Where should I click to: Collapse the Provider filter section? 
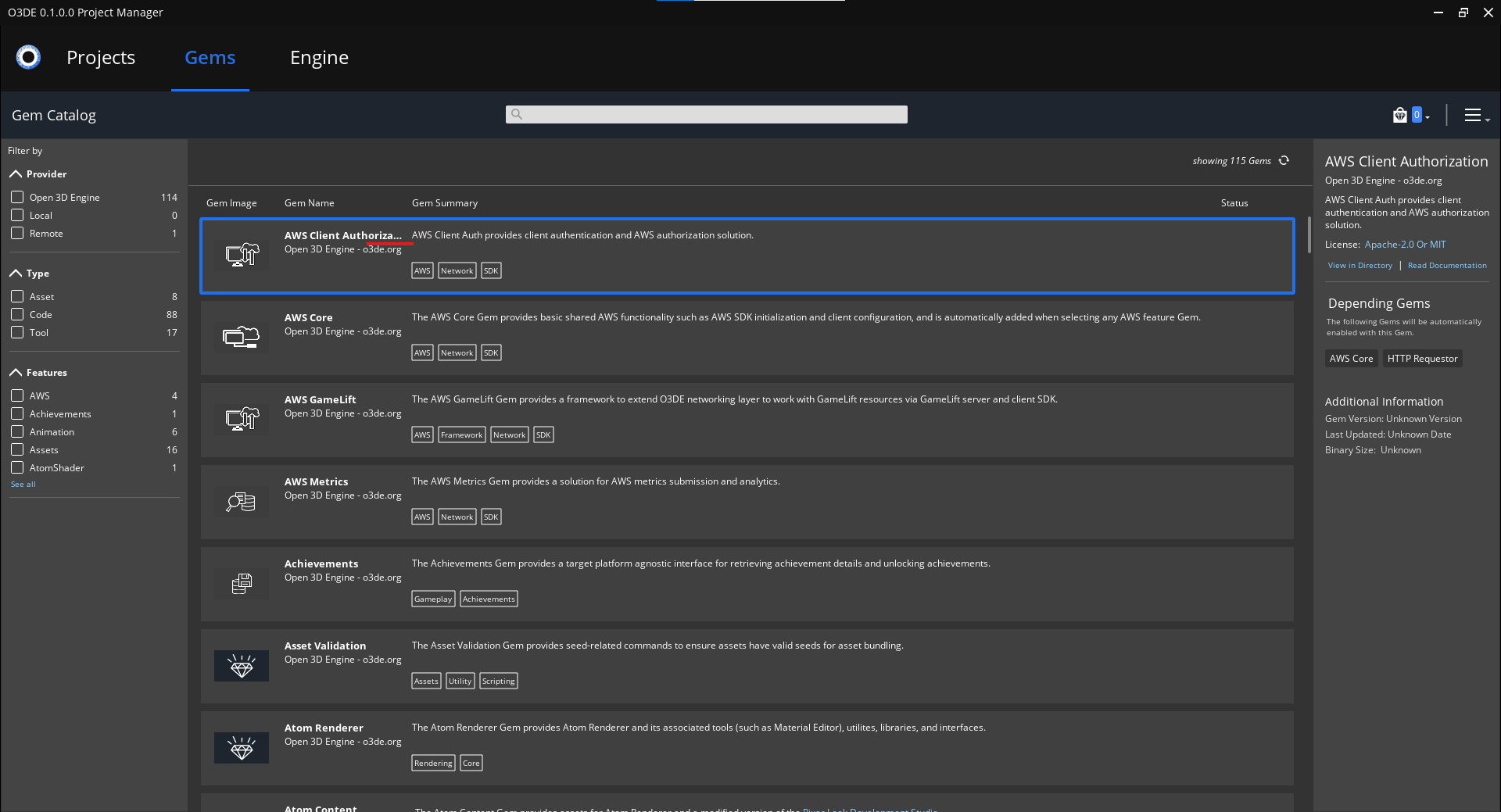(x=16, y=173)
